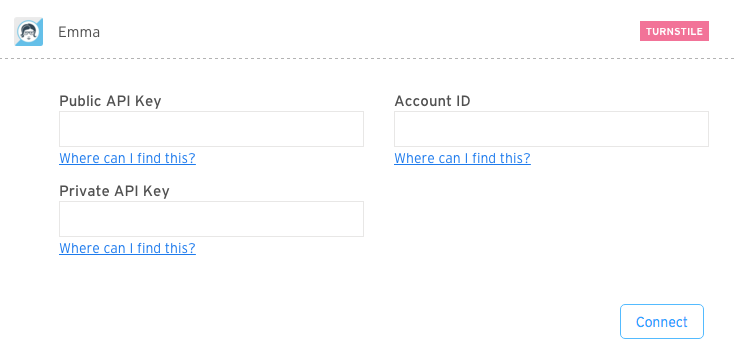Screen dimensions: 737x360
Task: Click the Connect button
Action: pyautogui.click(x=662, y=321)
